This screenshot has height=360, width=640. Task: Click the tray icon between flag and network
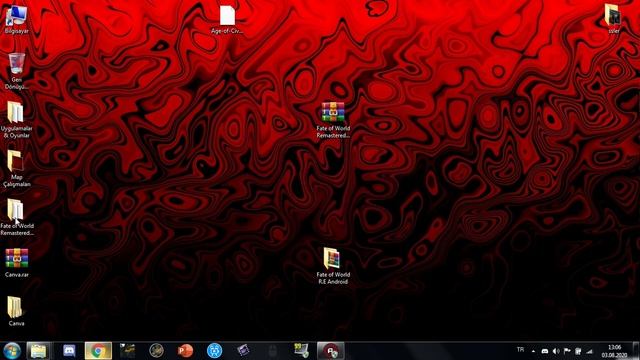(x=578, y=351)
